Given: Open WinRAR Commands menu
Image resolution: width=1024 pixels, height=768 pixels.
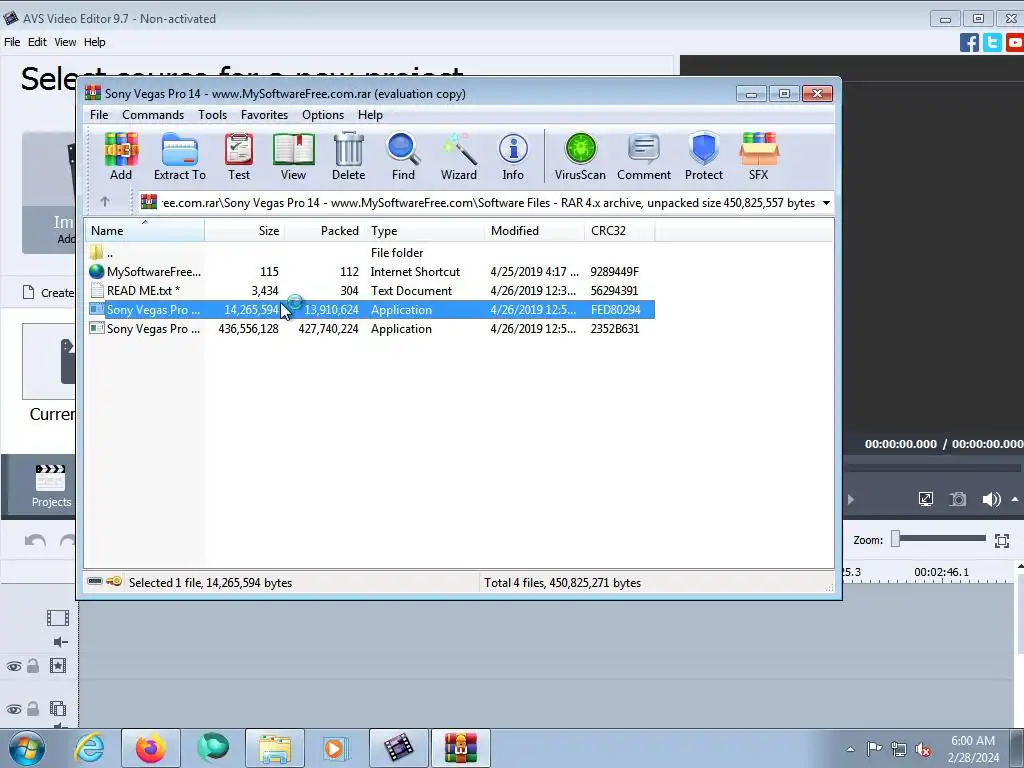Looking at the screenshot, I should pos(153,115).
